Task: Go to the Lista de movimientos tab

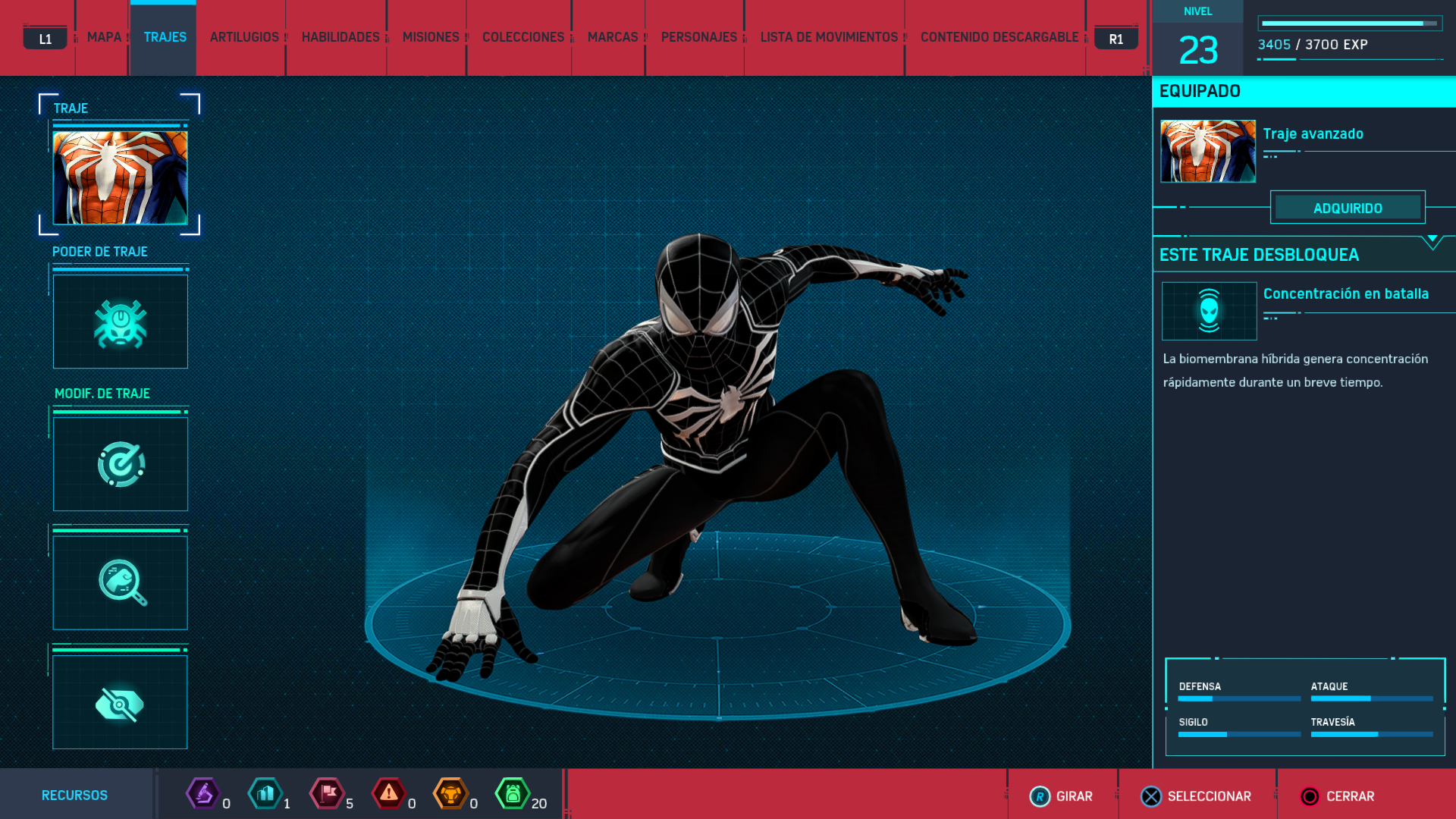Action: pos(829,37)
